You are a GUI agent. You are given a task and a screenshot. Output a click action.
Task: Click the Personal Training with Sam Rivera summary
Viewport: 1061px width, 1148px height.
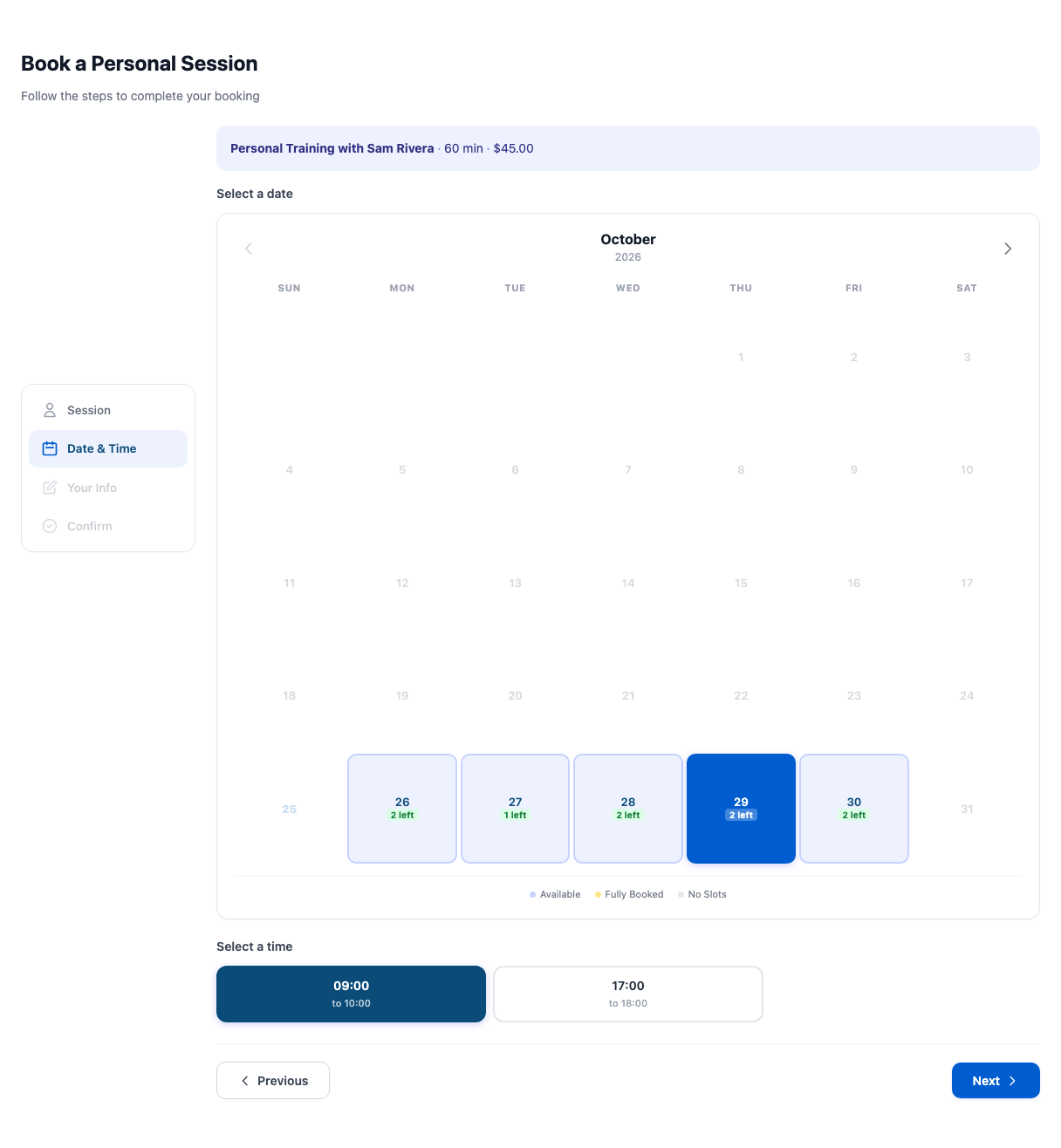pyautogui.click(x=628, y=148)
